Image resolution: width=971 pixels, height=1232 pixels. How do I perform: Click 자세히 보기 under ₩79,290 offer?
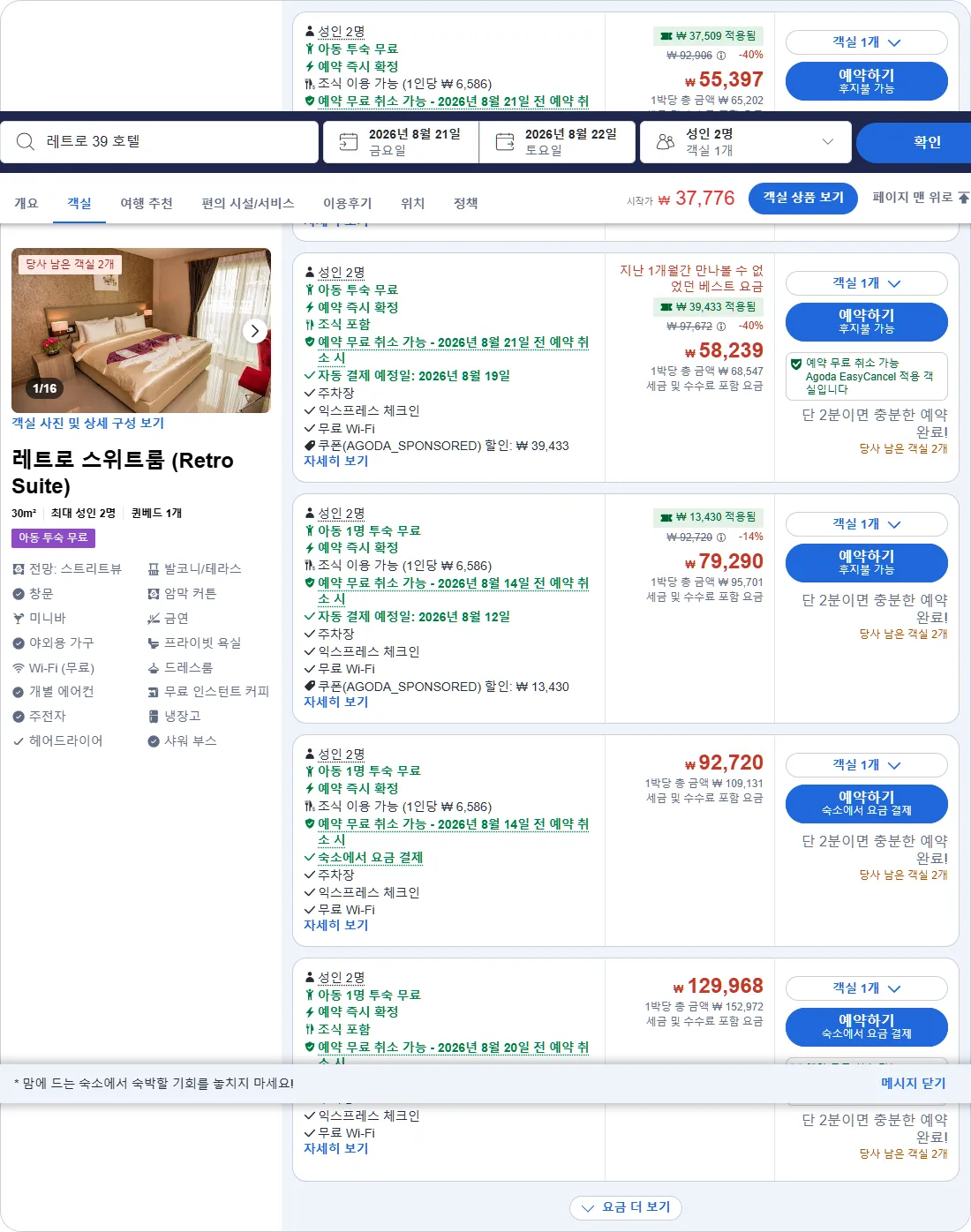(336, 702)
